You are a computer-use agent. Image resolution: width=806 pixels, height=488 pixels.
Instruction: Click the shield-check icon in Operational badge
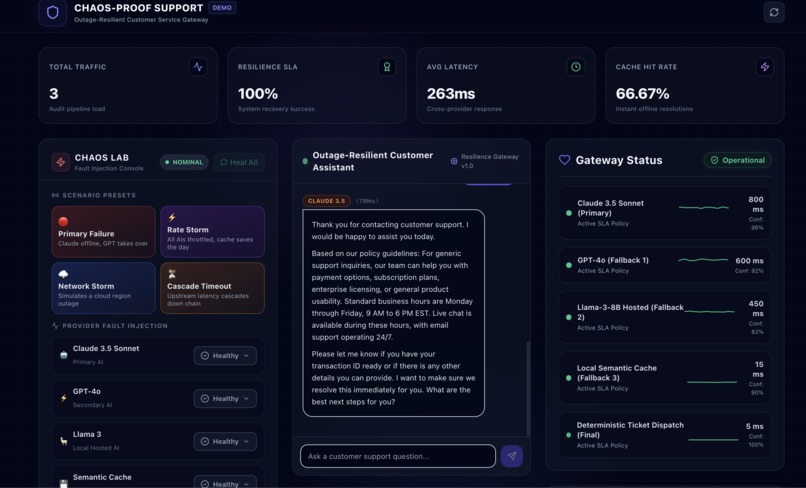pyautogui.click(x=714, y=160)
